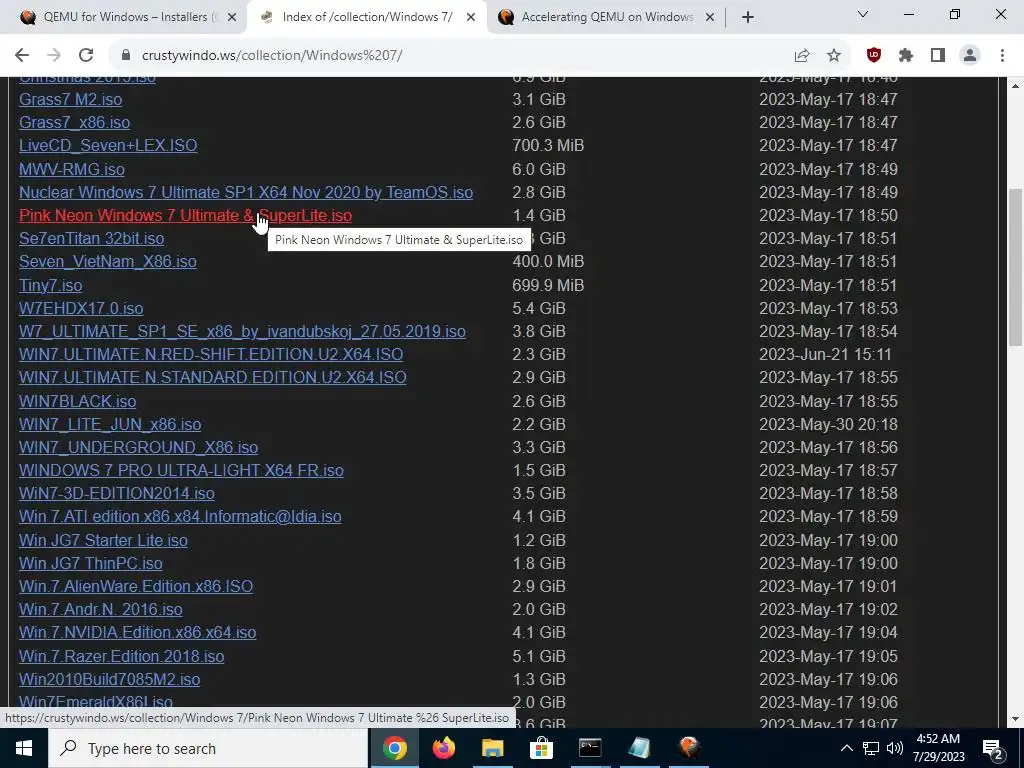Image resolution: width=1024 pixels, height=768 pixels.
Task: Open Win.7.AlienWare.Edition.x86.ISO link
Action: (136, 586)
